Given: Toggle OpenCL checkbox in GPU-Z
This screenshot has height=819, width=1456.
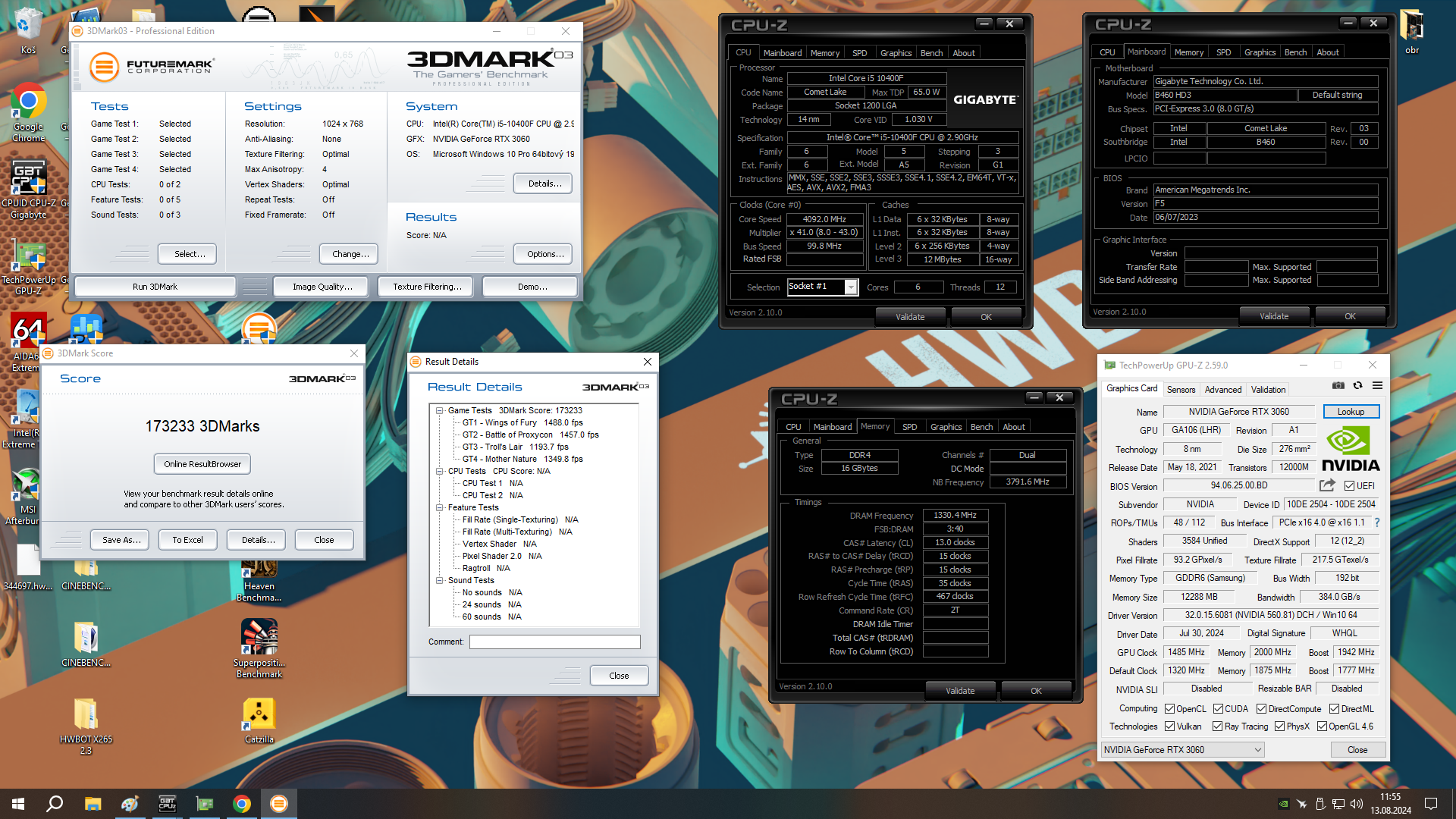Looking at the screenshot, I should click(1170, 709).
